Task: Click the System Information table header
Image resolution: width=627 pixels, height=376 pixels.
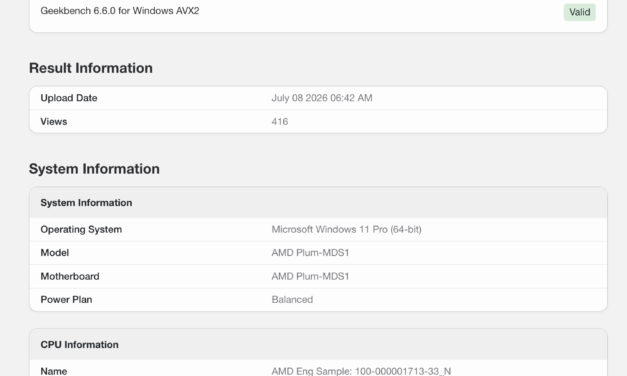Action: (318, 203)
